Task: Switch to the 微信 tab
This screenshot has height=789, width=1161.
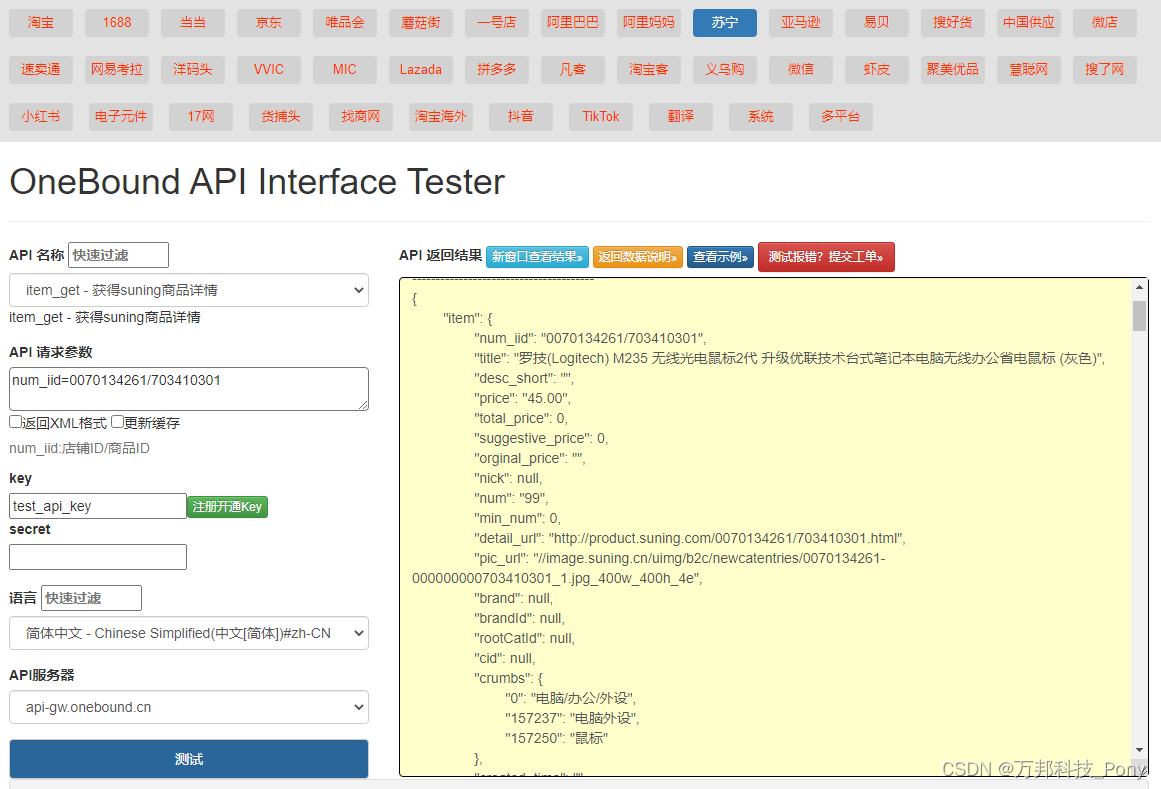Action: click(x=800, y=70)
